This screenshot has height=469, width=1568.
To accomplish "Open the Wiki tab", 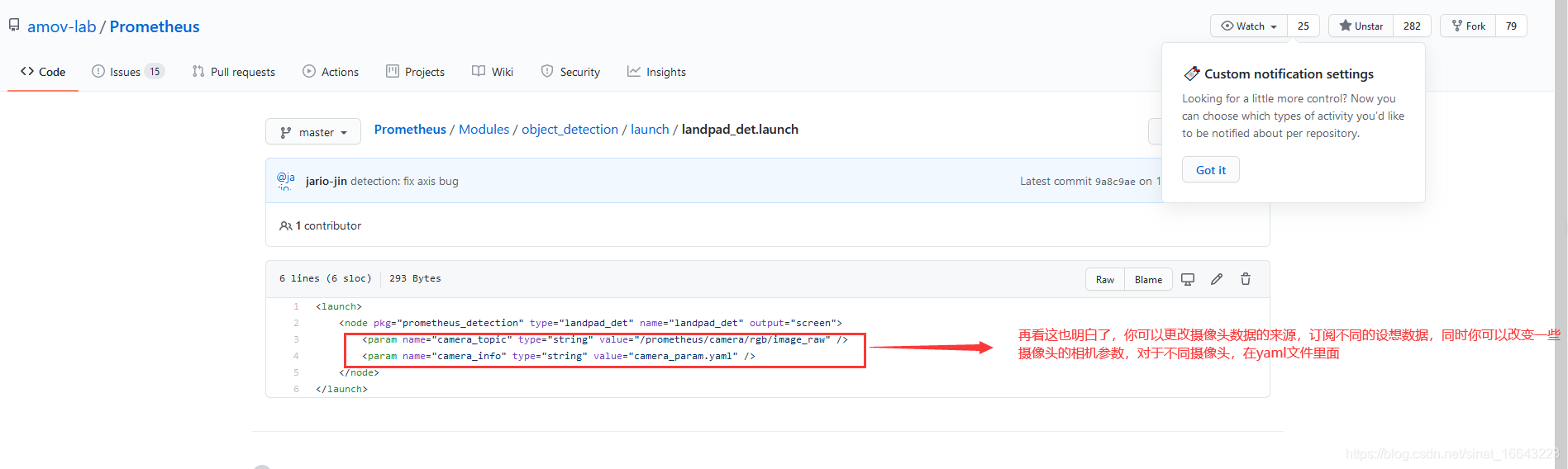I will pos(493,72).
